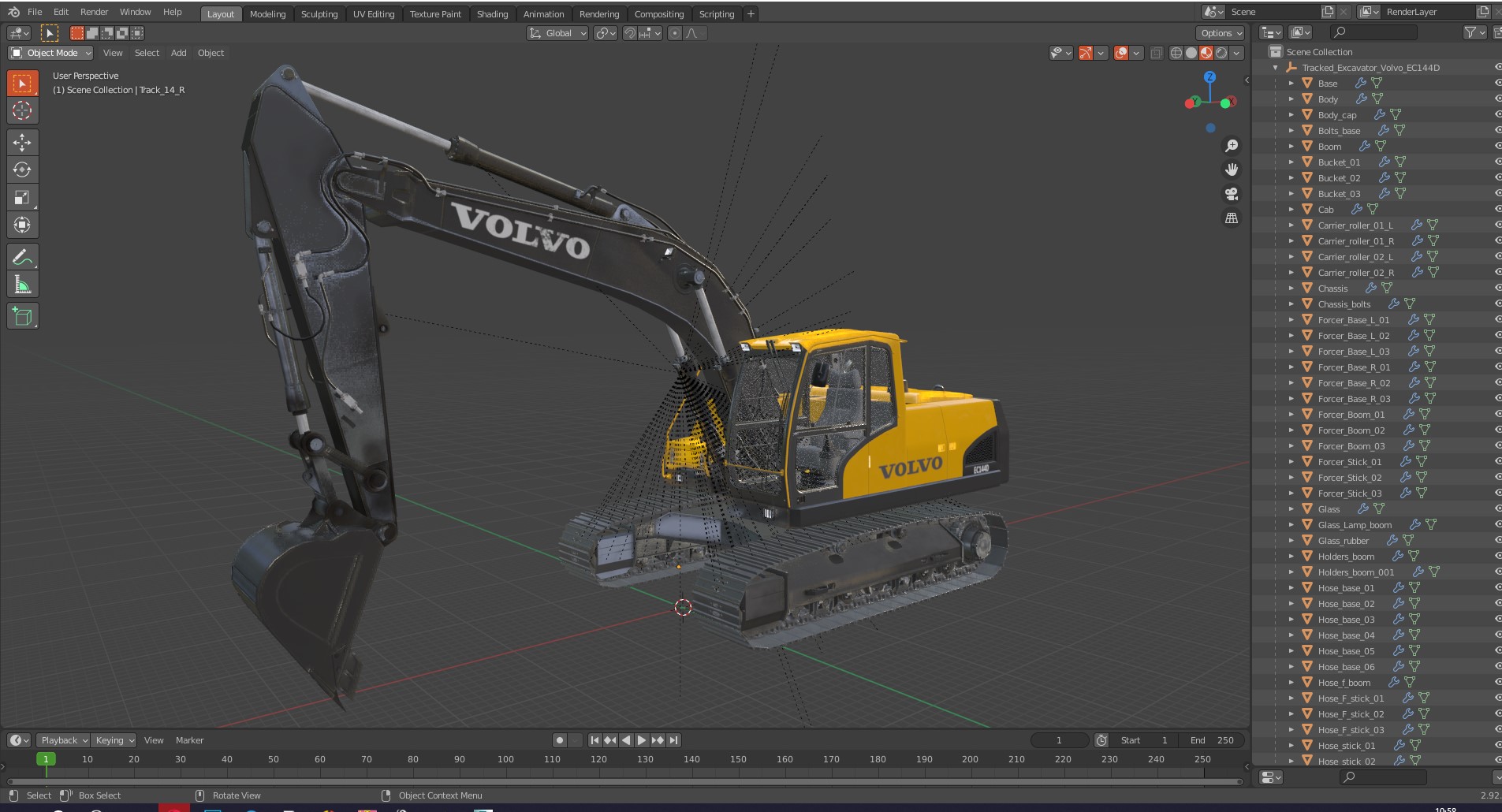Switch to rendered shading
The image size is (1502, 812).
click(x=1221, y=53)
